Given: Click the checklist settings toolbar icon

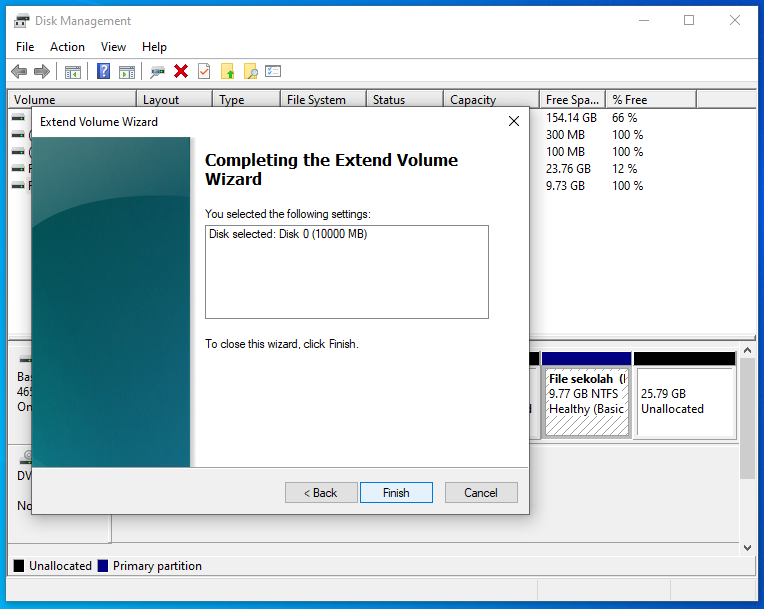Looking at the screenshot, I should [x=273, y=71].
